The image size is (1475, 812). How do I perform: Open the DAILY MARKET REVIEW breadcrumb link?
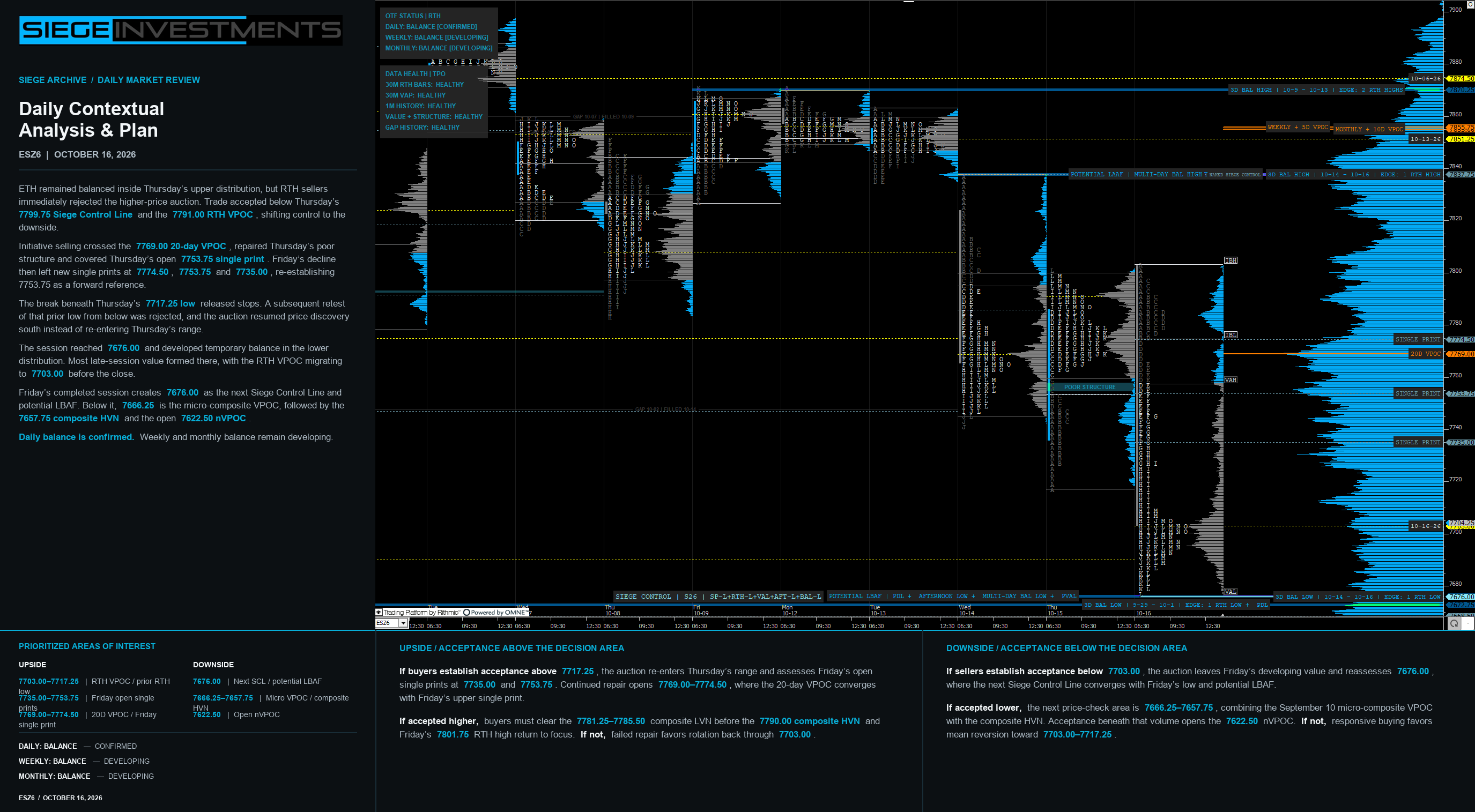click(x=149, y=80)
